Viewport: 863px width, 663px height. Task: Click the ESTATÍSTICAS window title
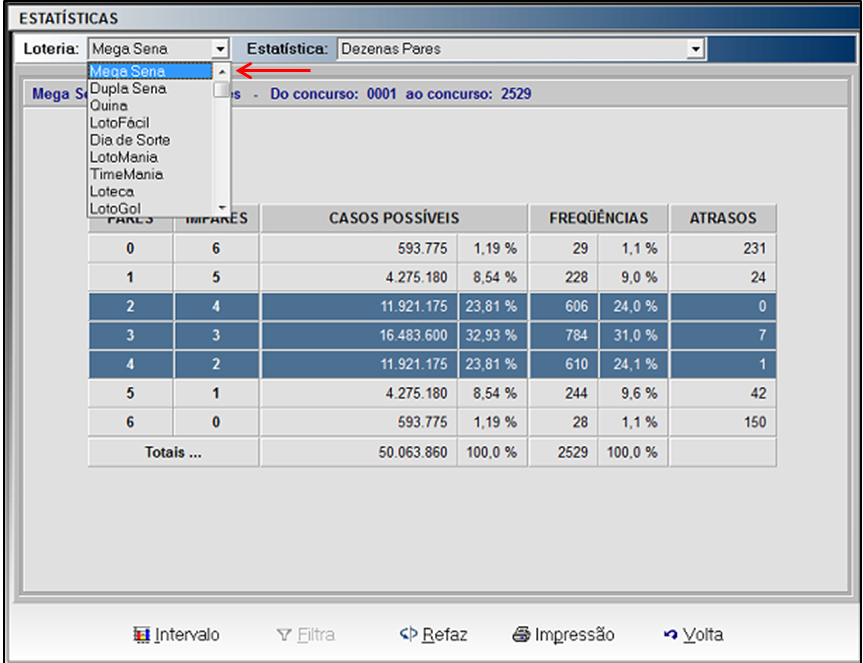pos(69,19)
